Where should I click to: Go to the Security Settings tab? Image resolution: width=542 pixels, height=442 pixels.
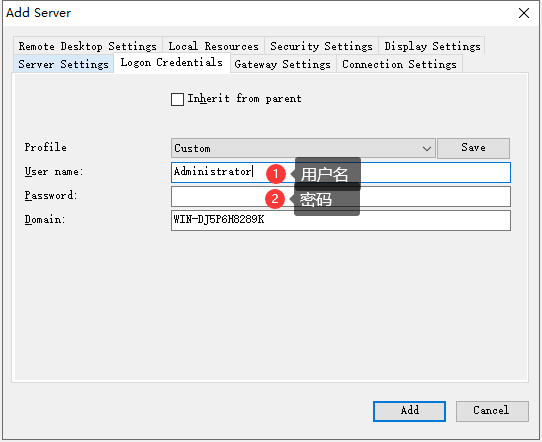[321, 46]
